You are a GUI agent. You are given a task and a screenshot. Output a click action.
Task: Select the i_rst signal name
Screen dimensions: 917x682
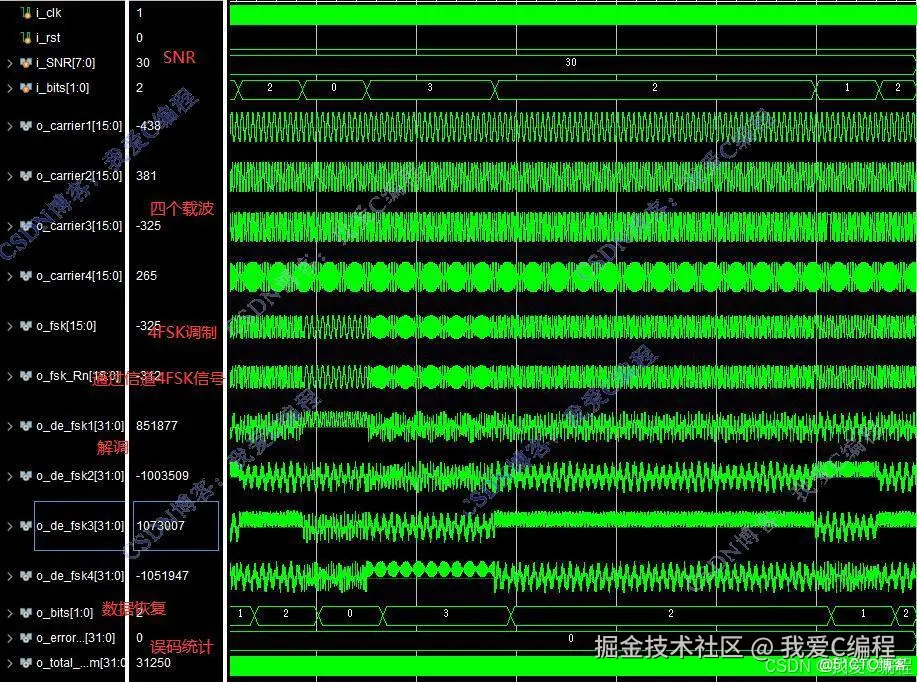click(48, 37)
